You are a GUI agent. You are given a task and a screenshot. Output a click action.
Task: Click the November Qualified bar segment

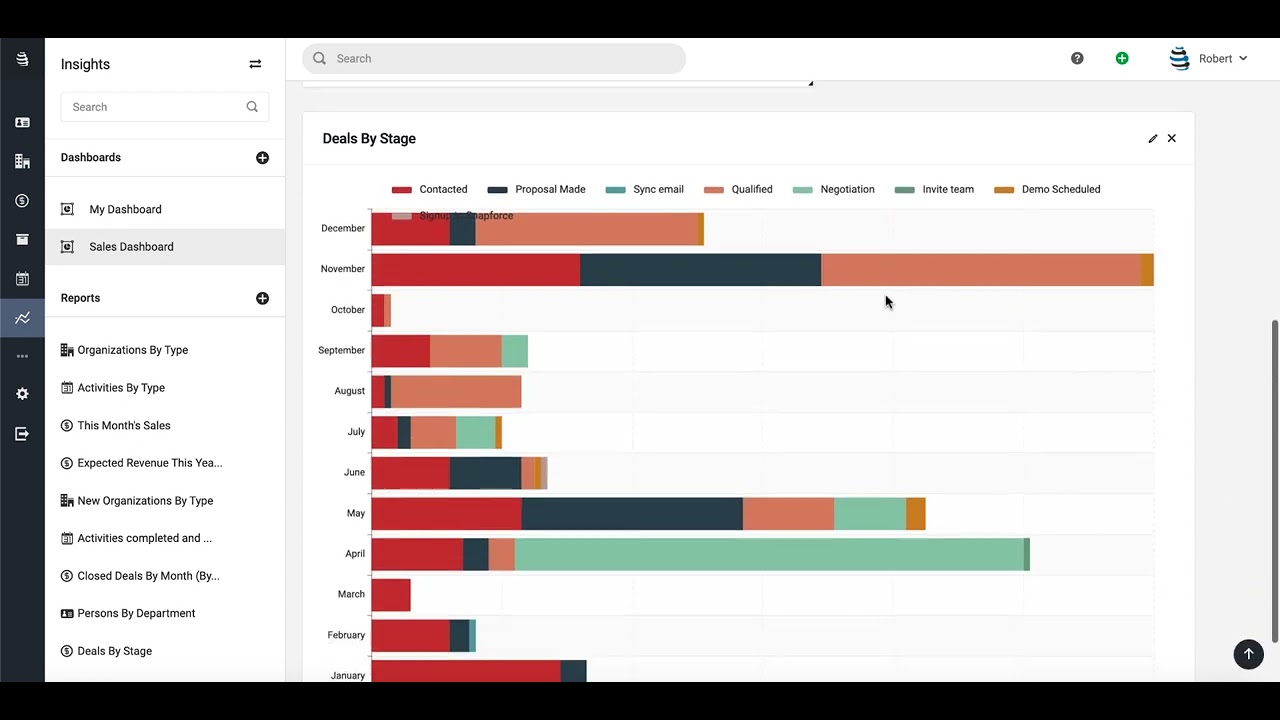pyautogui.click(x=981, y=270)
